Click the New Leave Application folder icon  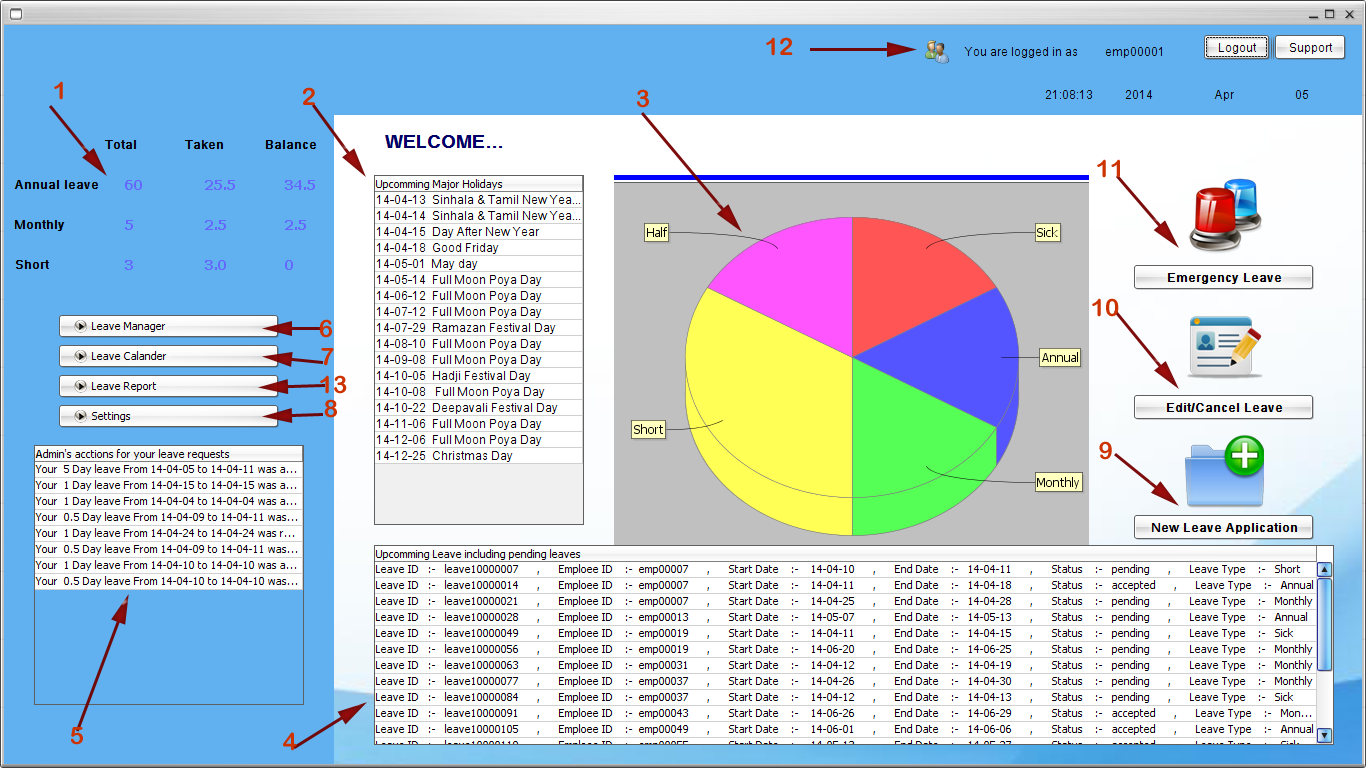coord(1222,470)
